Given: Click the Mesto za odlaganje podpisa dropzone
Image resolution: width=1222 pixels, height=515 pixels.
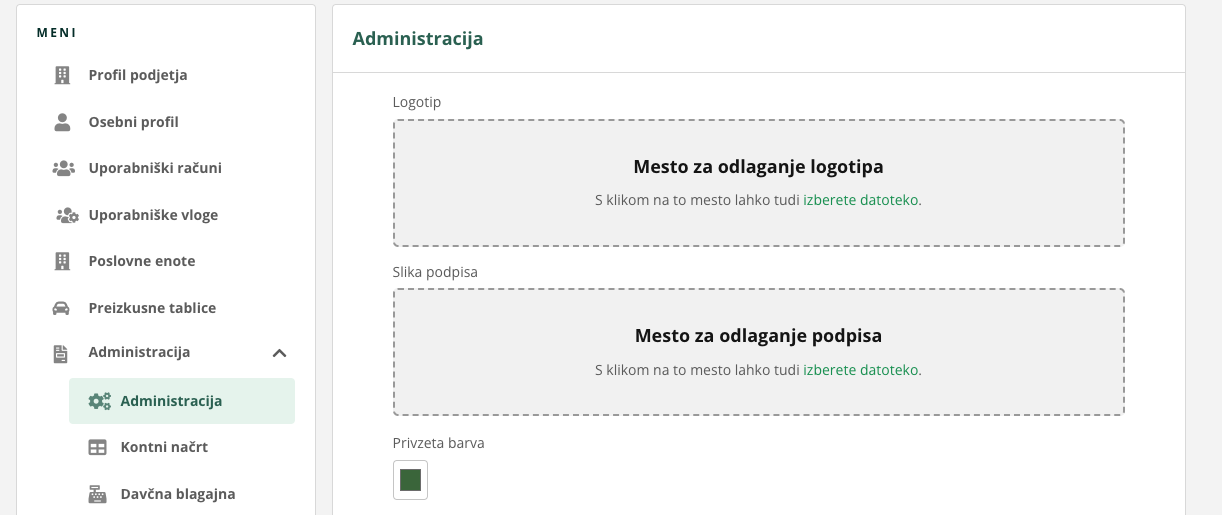Looking at the screenshot, I should [x=759, y=352].
